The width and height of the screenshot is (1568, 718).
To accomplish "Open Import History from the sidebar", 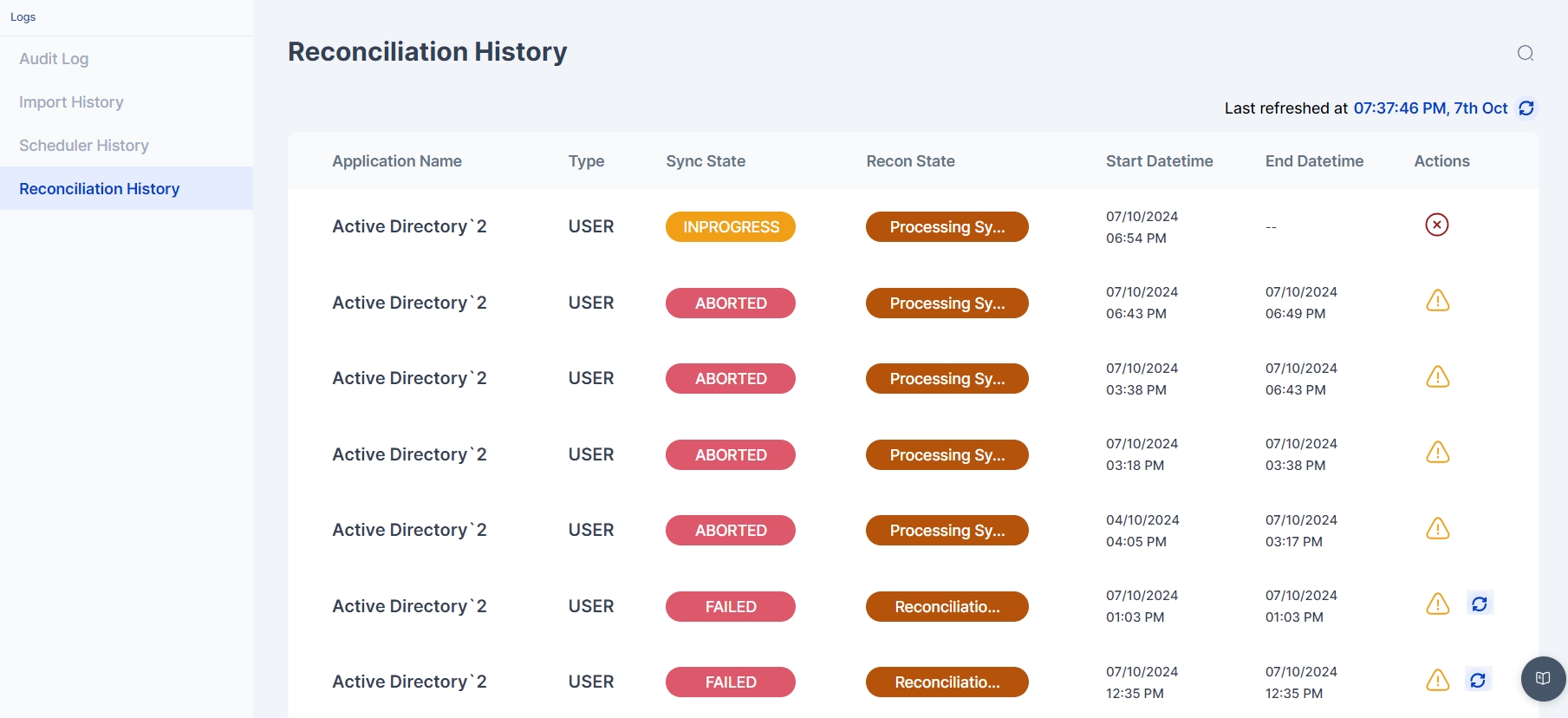I will [71, 102].
